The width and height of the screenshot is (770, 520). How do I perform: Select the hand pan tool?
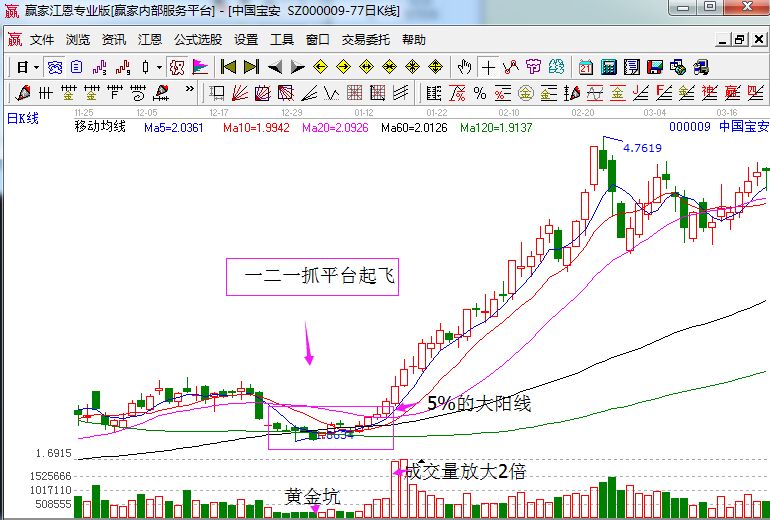pos(464,68)
